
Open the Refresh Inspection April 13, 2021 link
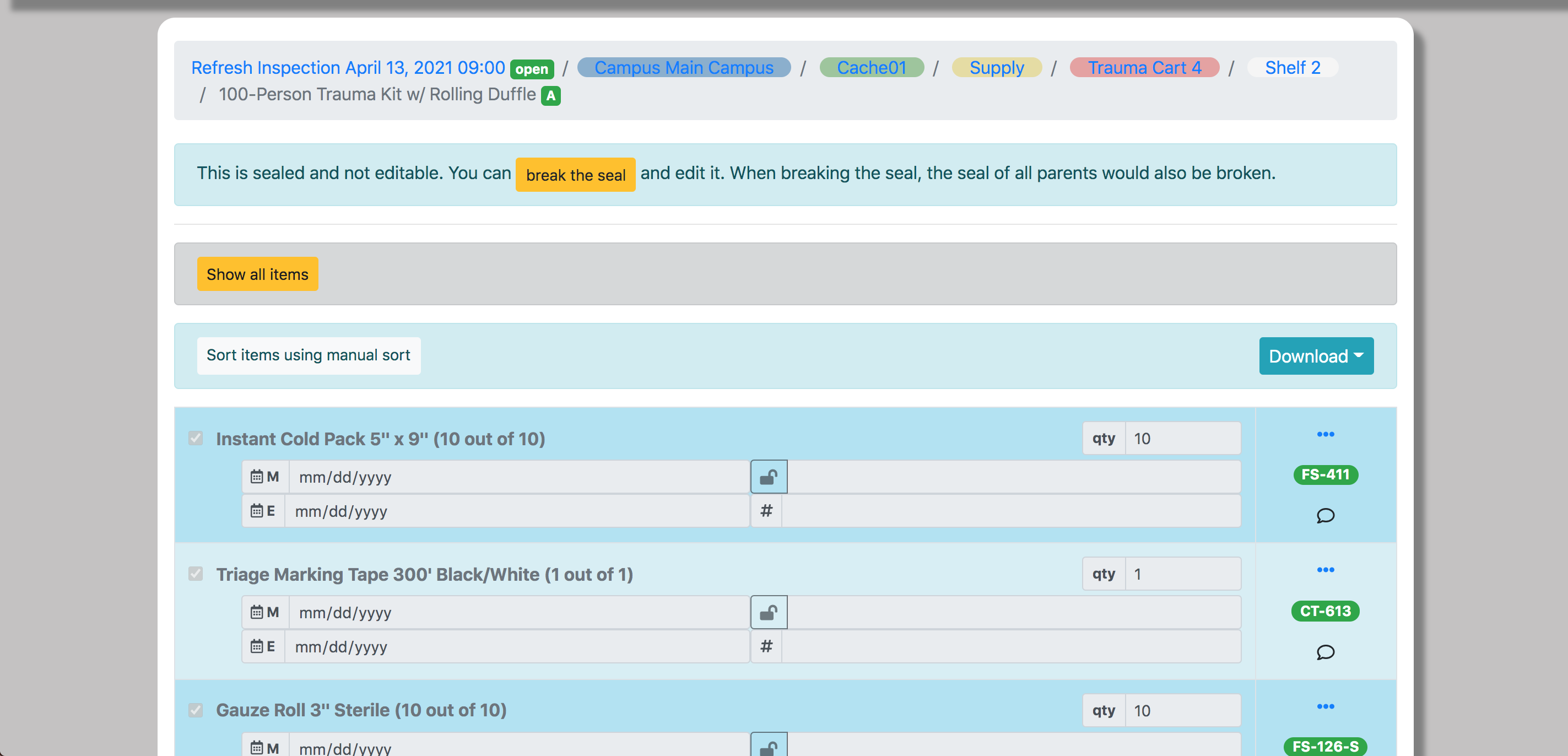(348, 68)
